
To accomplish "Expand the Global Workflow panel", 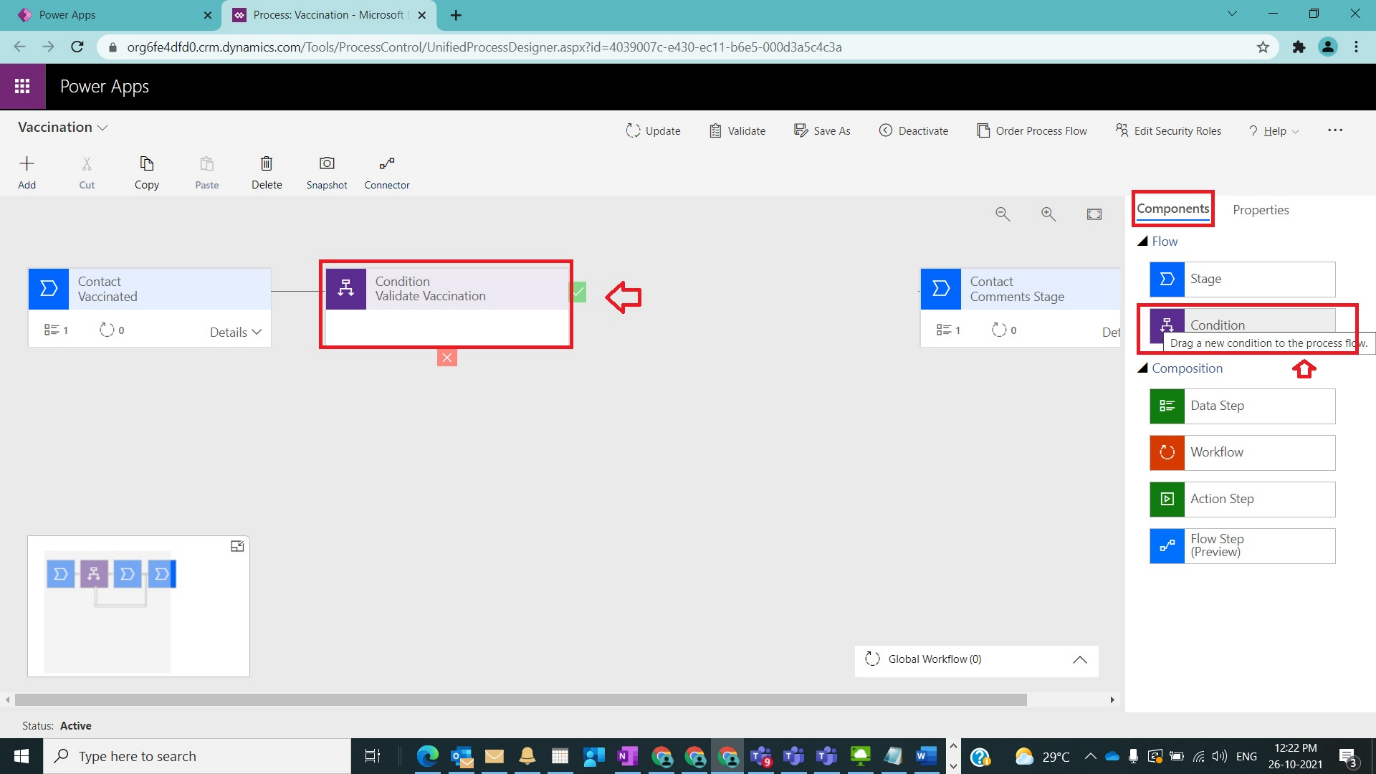I will (1079, 660).
